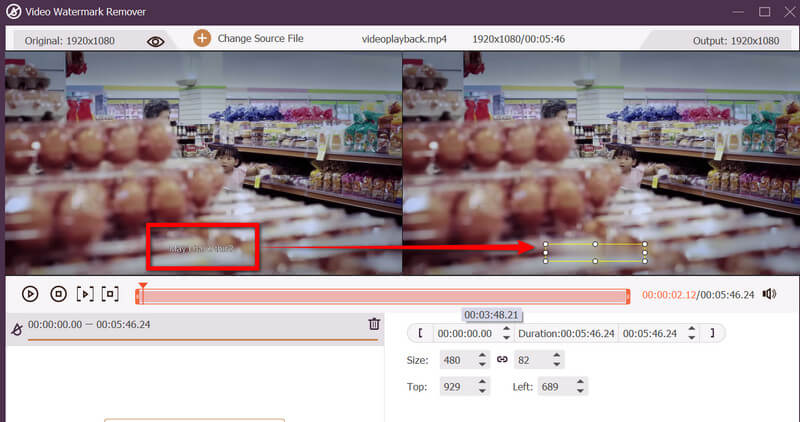Mute the volume speaker icon
800x422 pixels.
769,294
